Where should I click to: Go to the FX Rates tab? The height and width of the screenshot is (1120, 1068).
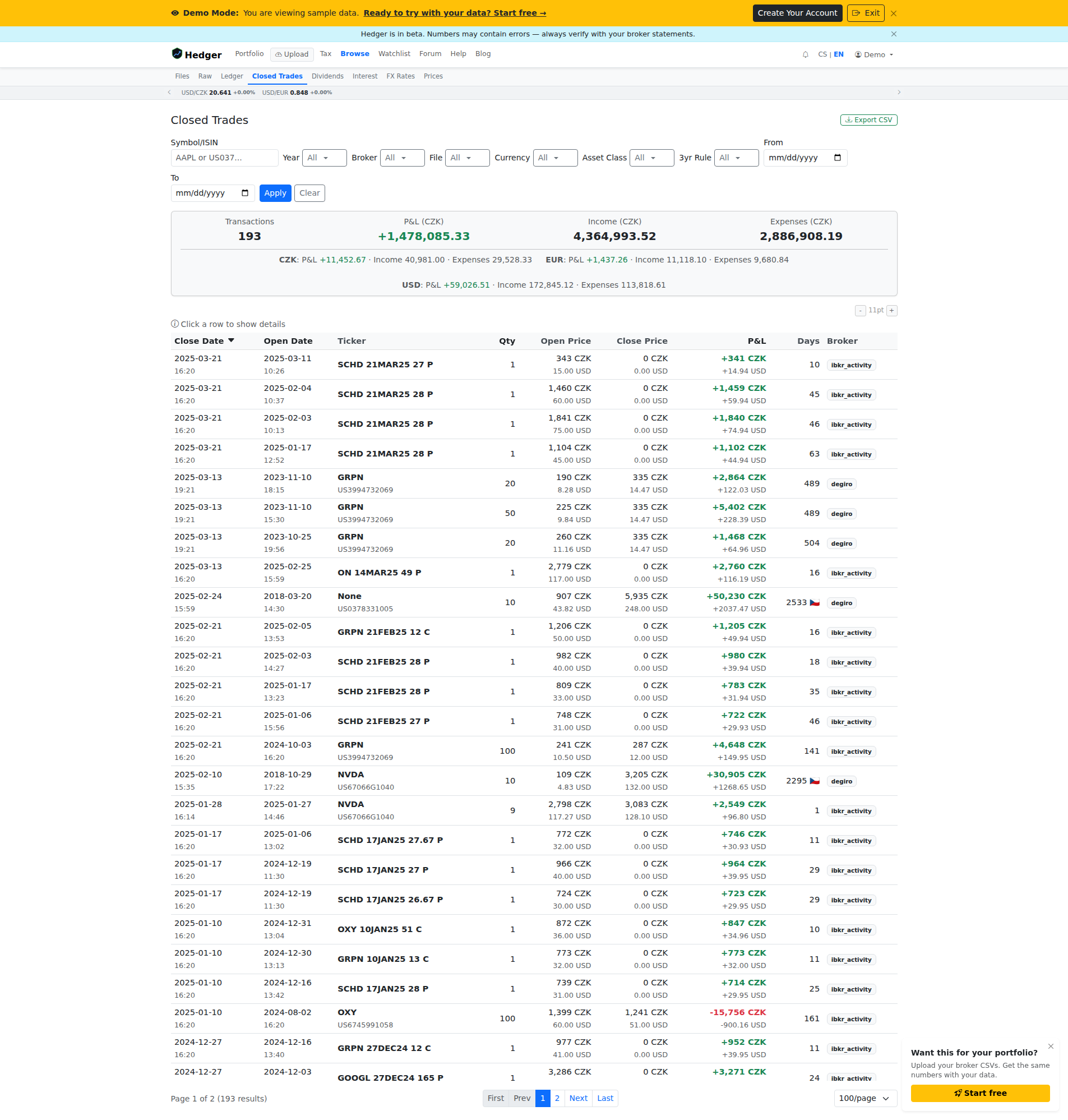click(x=400, y=76)
